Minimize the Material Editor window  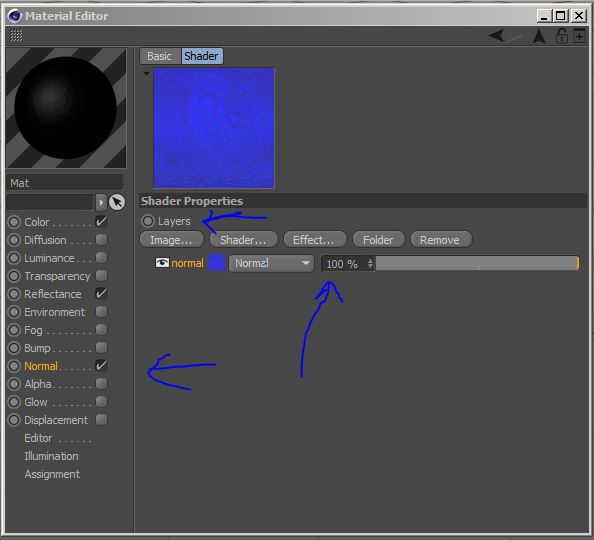(544, 16)
